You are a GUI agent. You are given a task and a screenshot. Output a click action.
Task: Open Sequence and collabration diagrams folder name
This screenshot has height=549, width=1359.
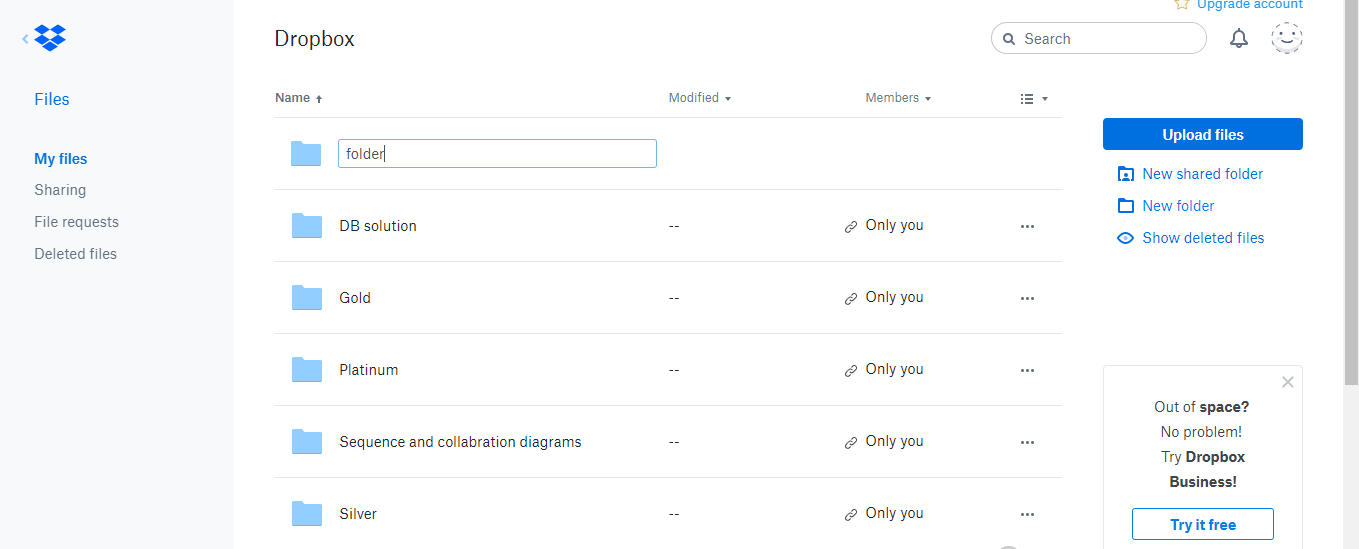(x=460, y=442)
